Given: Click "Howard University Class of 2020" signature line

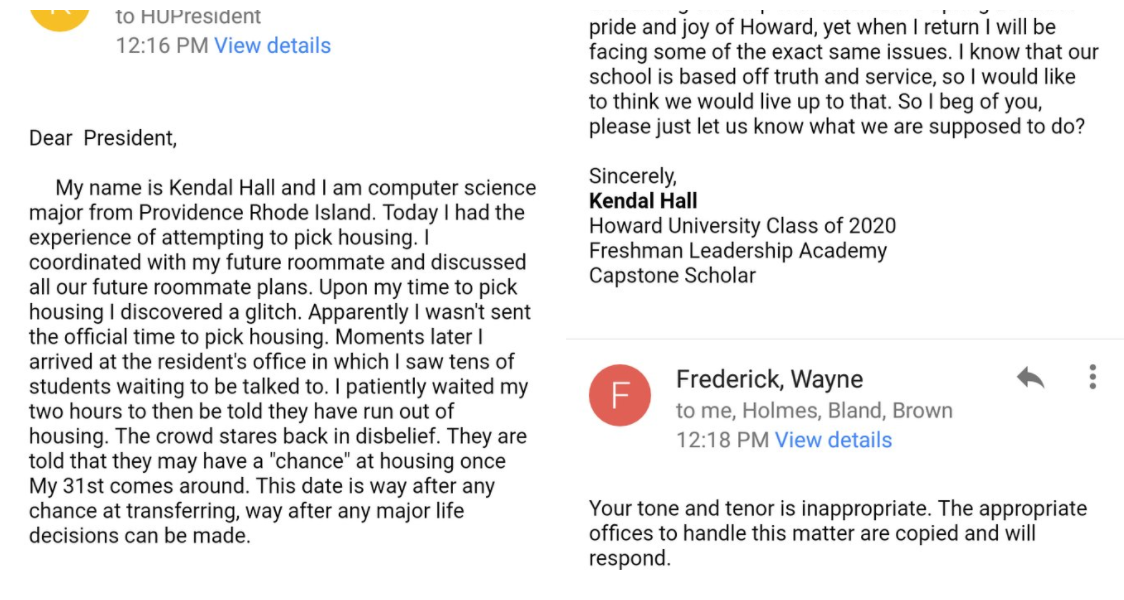Looking at the screenshot, I should [x=742, y=226].
